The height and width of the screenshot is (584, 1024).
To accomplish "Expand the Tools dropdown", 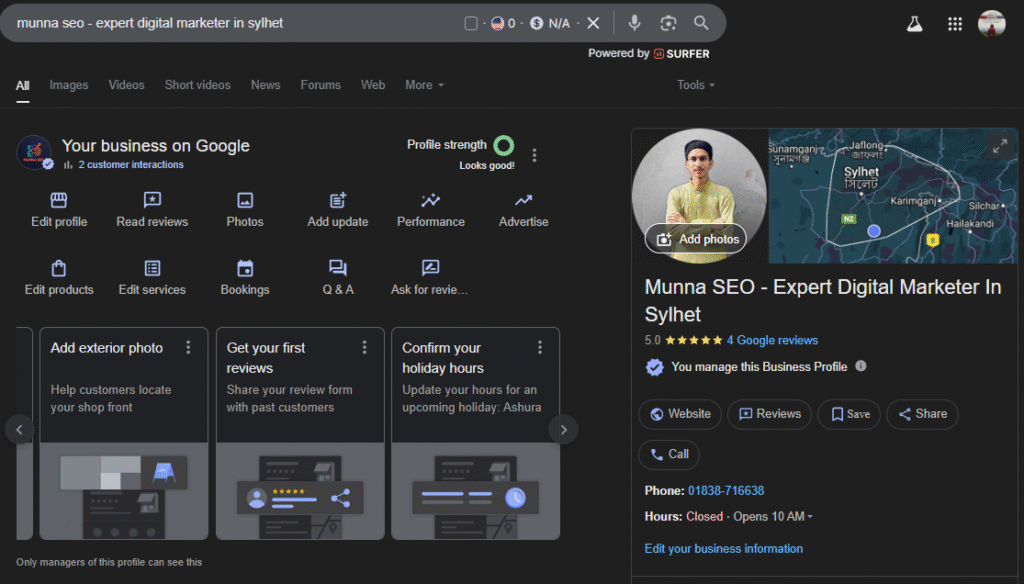I will click(696, 85).
